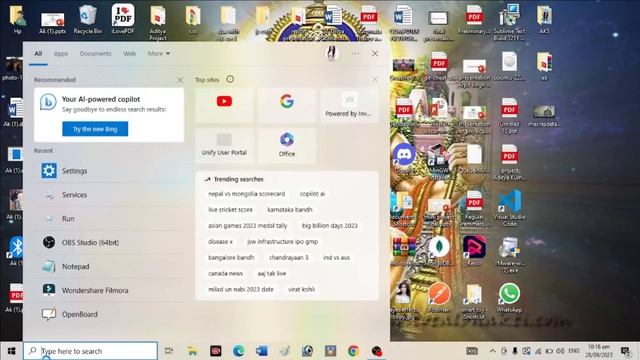Search trending 'jsw infrastructure ipo gmp'
Image resolution: width=640 pixels, height=360 pixels.
coord(282,242)
